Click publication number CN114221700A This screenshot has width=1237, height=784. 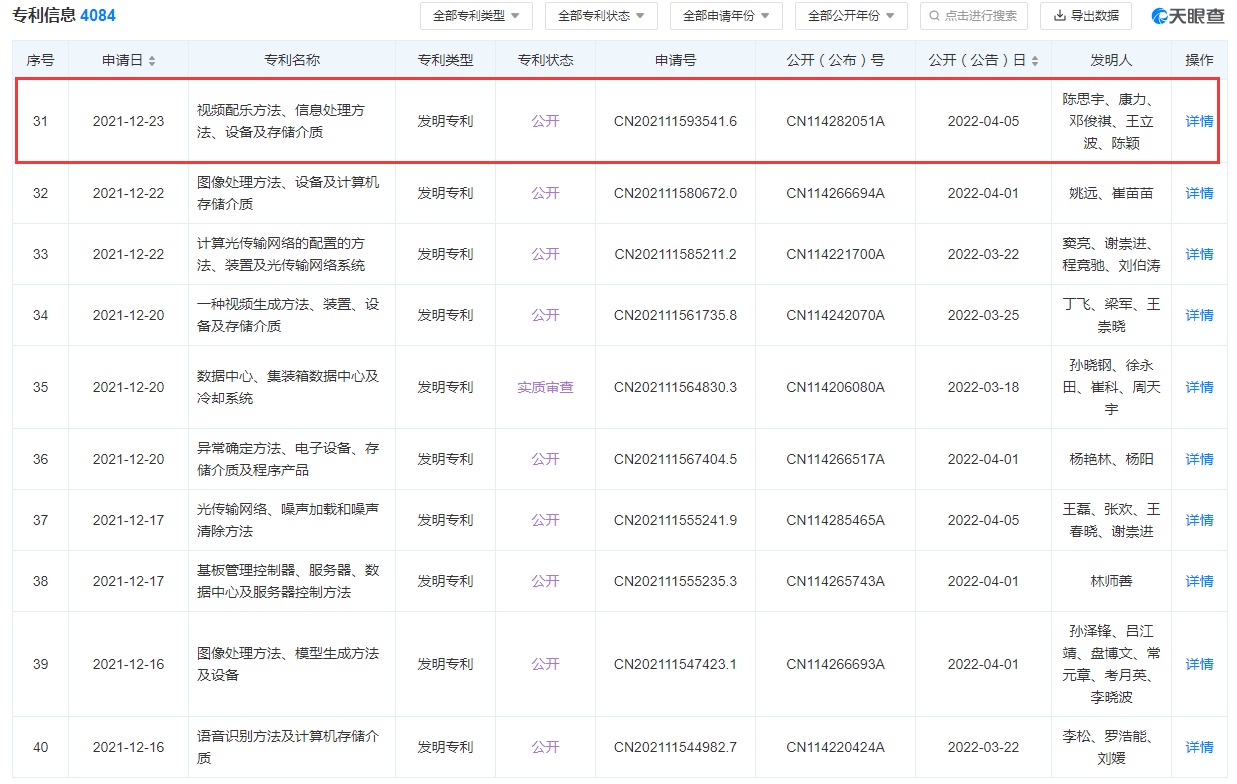[x=835, y=254]
